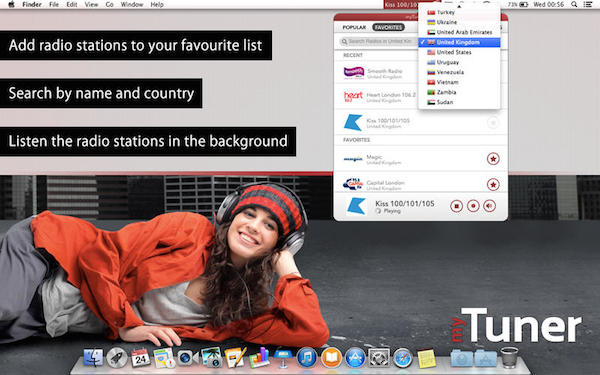Switch to the Favorites tab
Image resolution: width=600 pixels, height=375 pixels.
(x=388, y=27)
